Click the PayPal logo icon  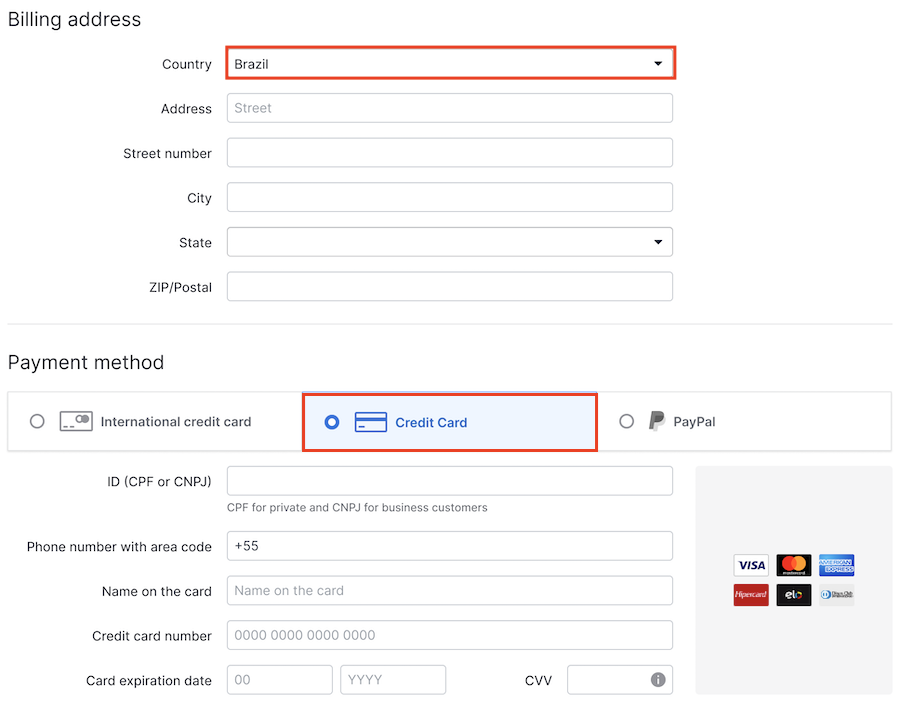[656, 421]
